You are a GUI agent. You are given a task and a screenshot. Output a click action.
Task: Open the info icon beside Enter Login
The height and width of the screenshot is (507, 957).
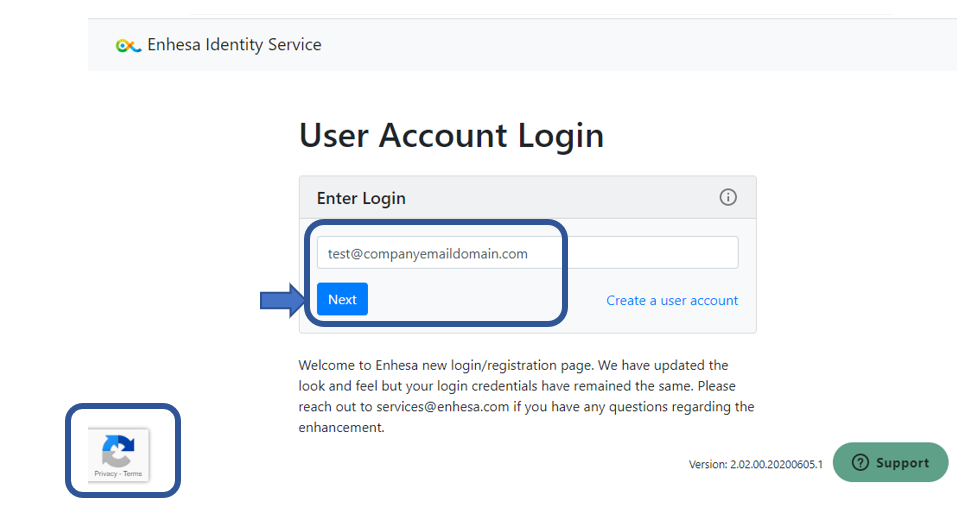[728, 197]
